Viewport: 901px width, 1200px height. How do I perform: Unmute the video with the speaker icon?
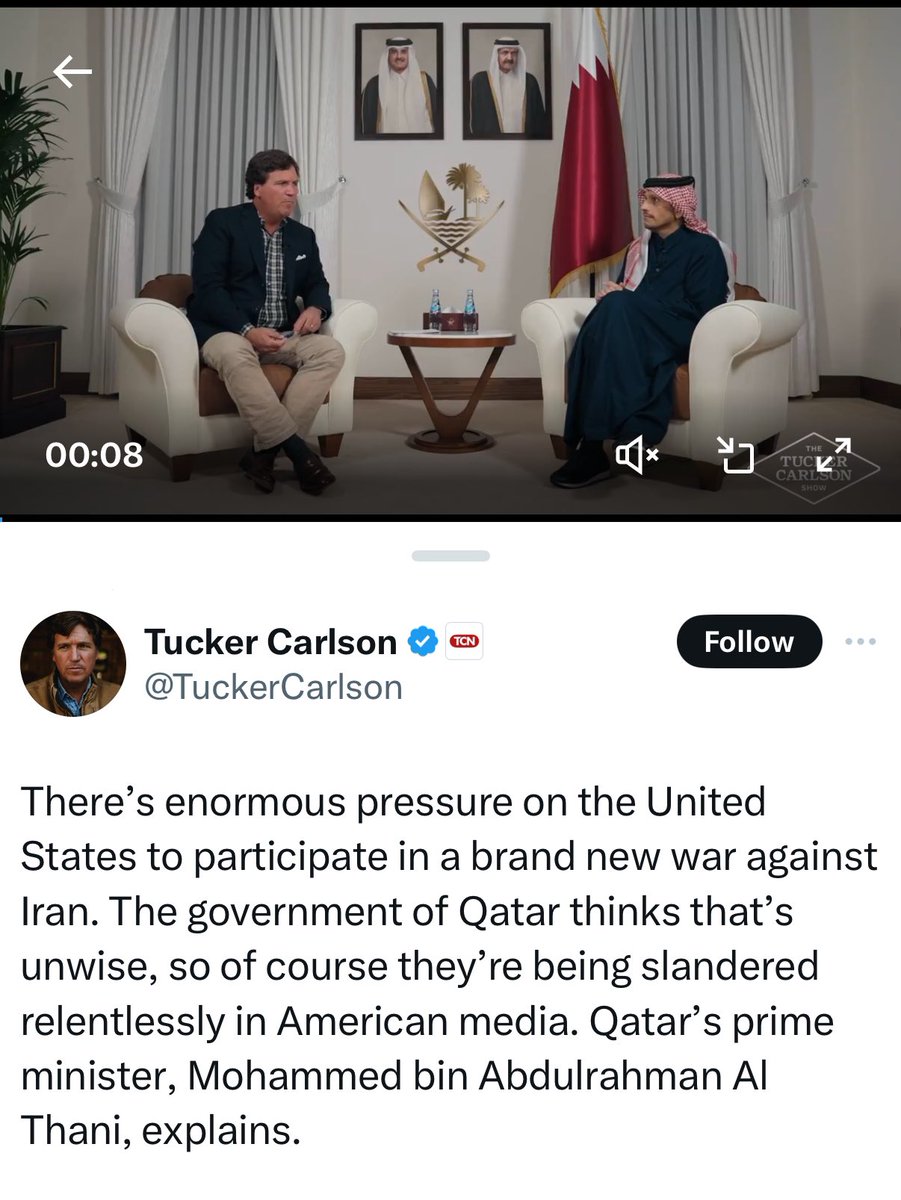[x=636, y=457]
